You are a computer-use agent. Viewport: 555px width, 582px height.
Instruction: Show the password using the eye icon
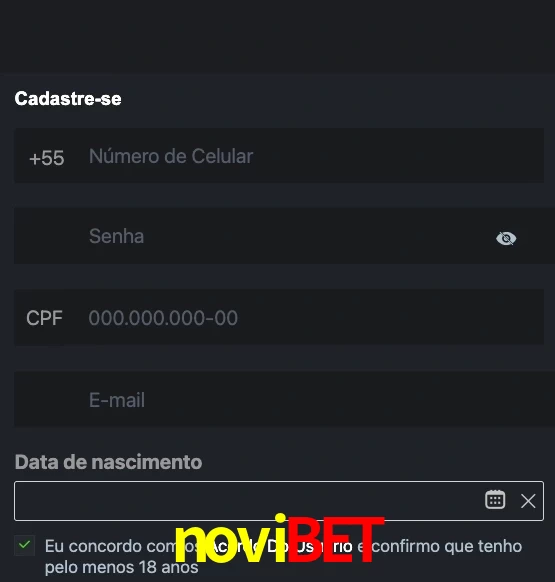[x=506, y=238]
